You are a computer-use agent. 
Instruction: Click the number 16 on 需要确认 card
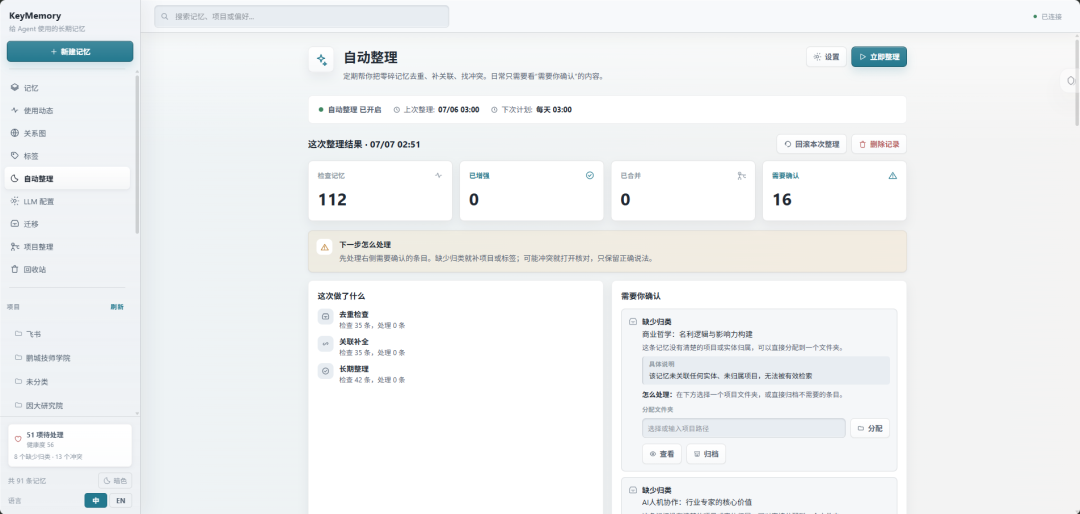[x=782, y=200]
